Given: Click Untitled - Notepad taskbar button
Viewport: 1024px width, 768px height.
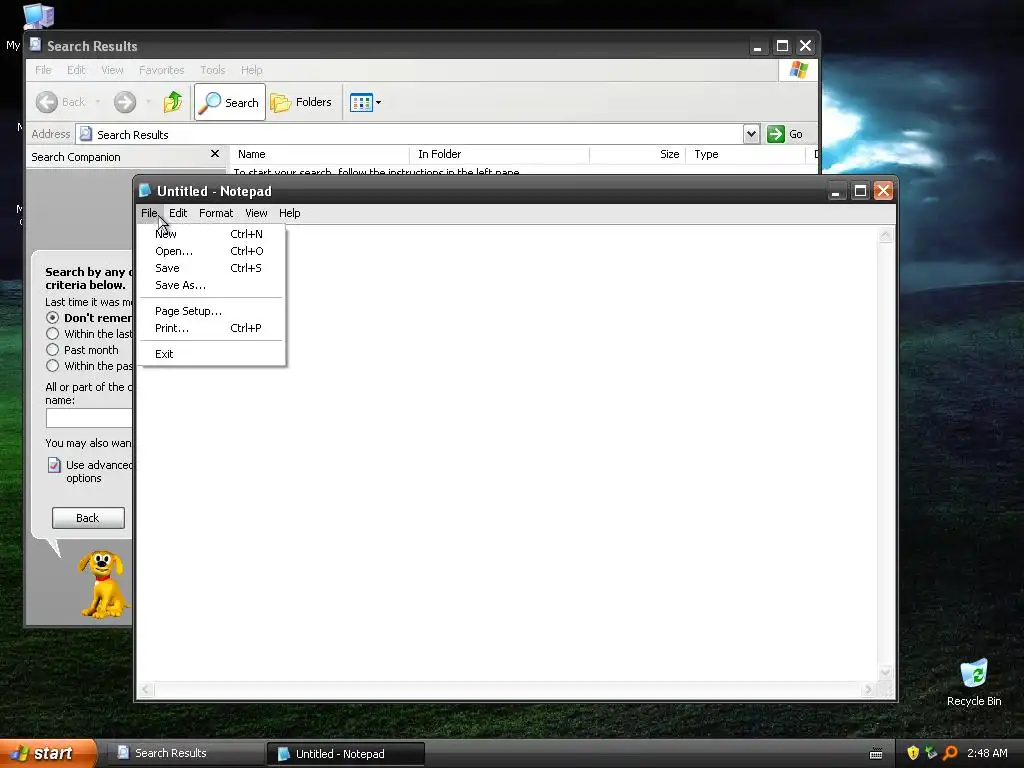Looking at the screenshot, I should tap(345, 754).
